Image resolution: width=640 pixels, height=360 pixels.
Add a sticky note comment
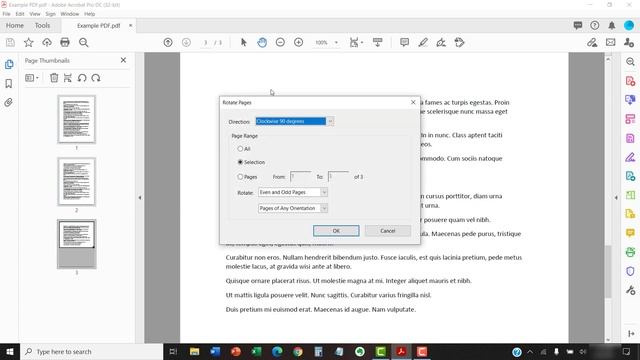[404, 42]
